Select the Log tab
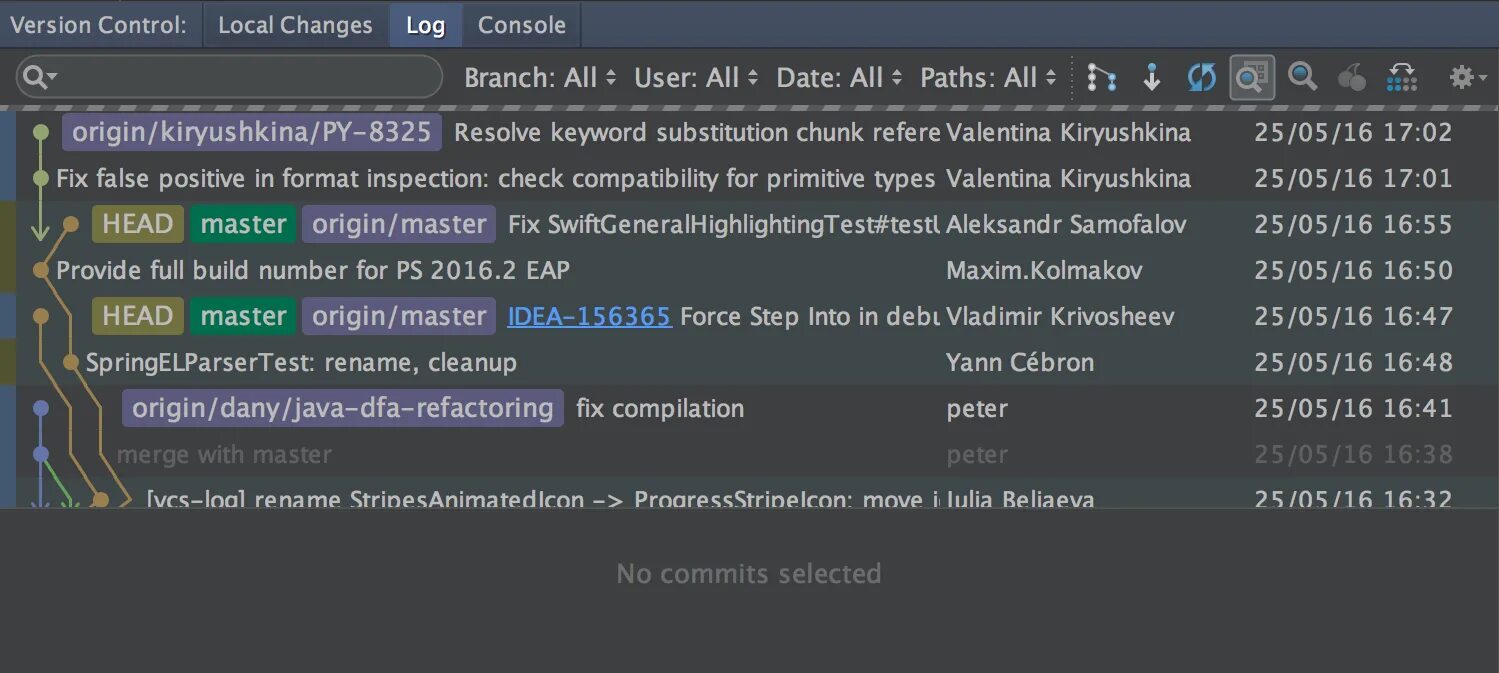This screenshot has height=673, width=1499. click(x=425, y=25)
